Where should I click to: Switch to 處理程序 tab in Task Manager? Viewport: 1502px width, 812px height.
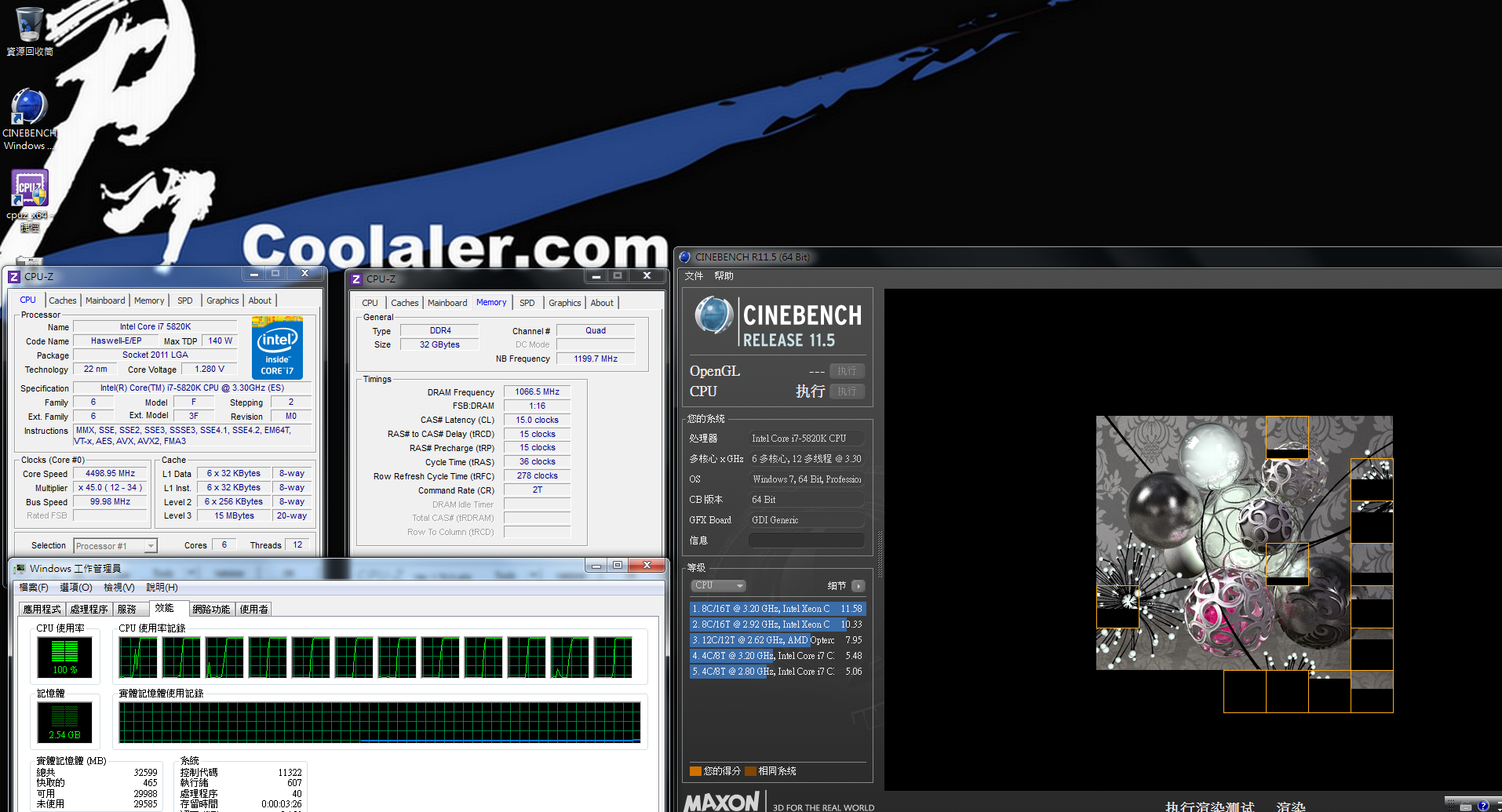pyautogui.click(x=89, y=610)
